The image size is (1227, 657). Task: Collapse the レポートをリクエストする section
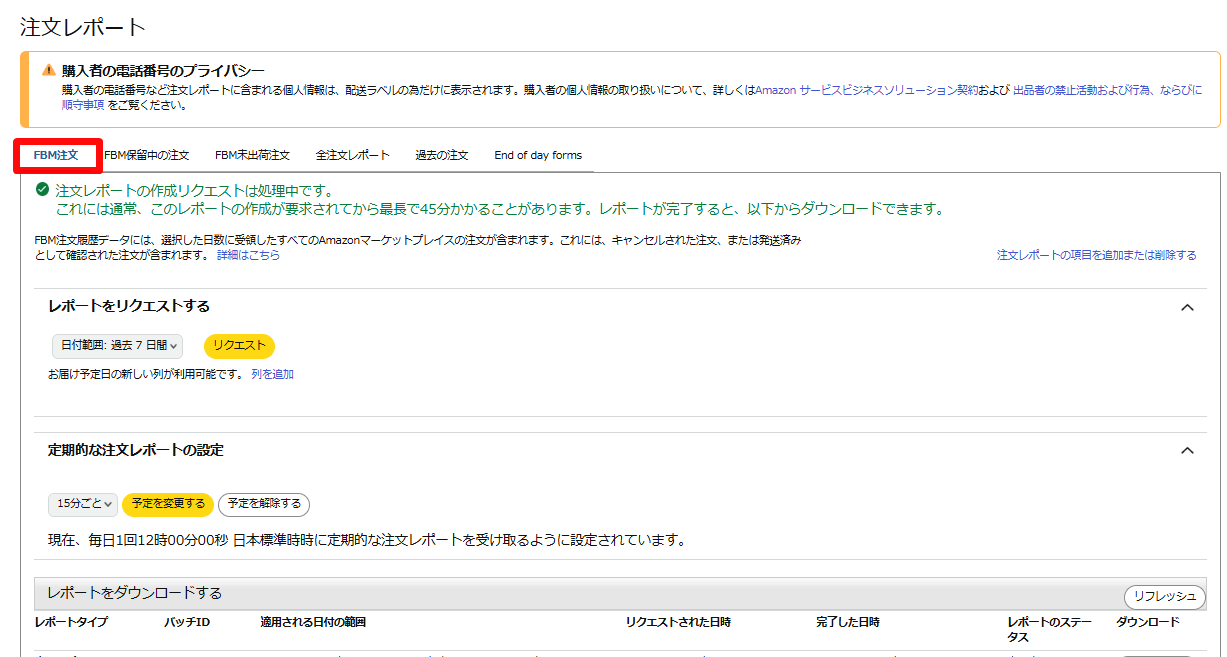click(1187, 307)
